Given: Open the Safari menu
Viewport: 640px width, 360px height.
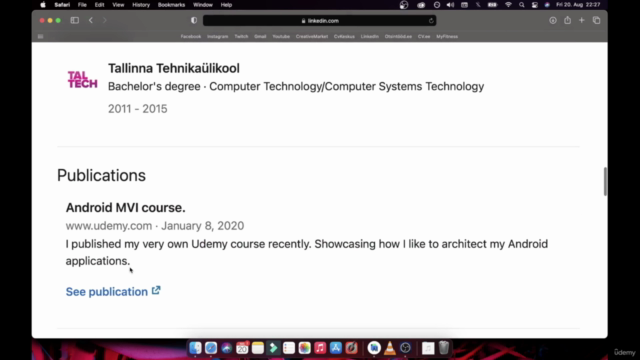Looking at the screenshot, I should click(x=62, y=5).
